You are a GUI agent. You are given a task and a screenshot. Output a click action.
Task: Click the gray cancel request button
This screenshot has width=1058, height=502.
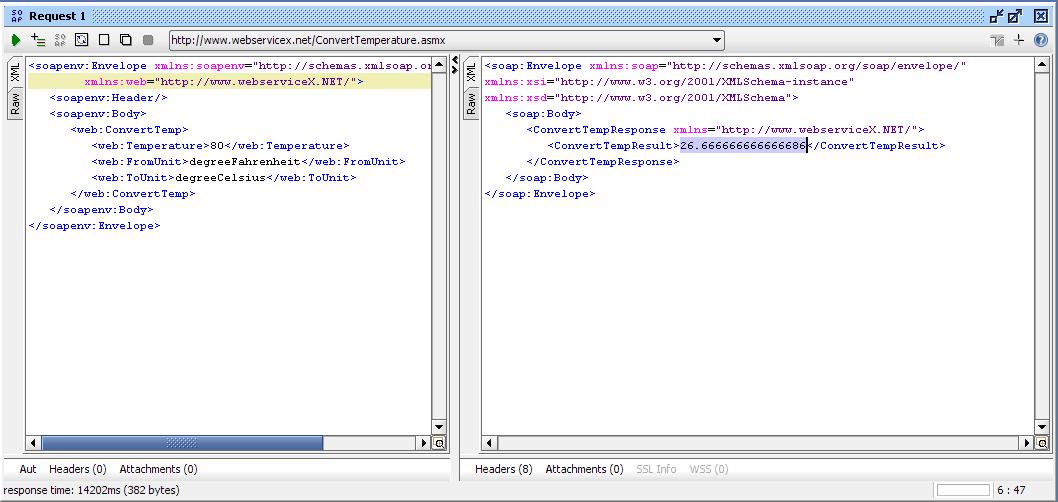click(x=148, y=40)
